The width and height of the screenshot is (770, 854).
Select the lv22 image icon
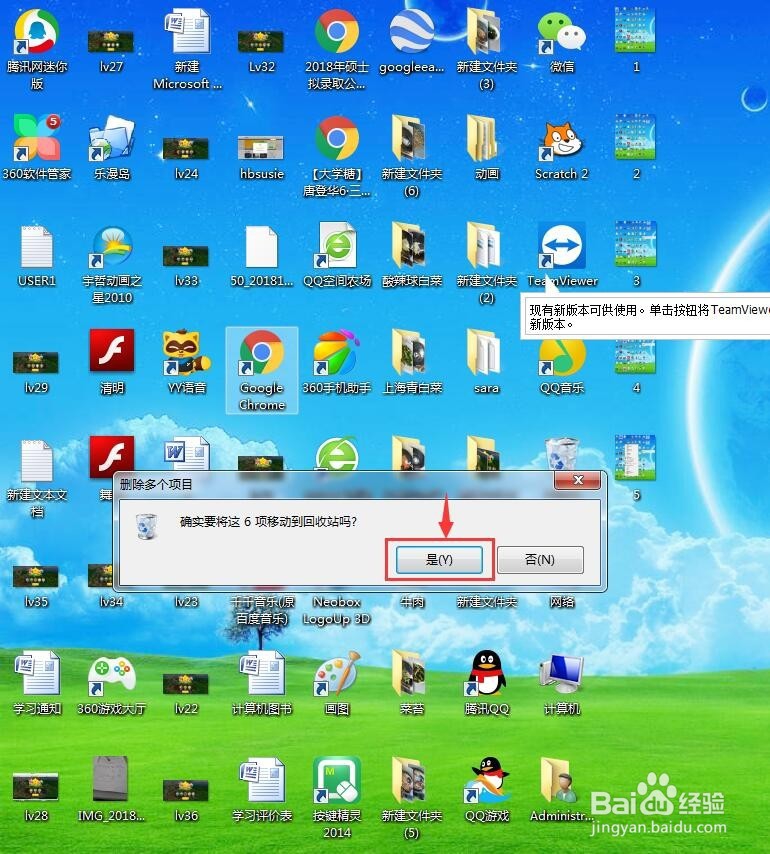[186, 684]
